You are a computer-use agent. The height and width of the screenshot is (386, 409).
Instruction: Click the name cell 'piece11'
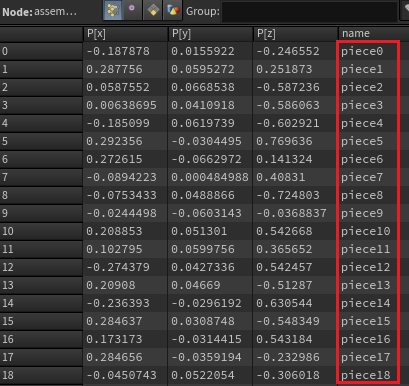click(366, 249)
